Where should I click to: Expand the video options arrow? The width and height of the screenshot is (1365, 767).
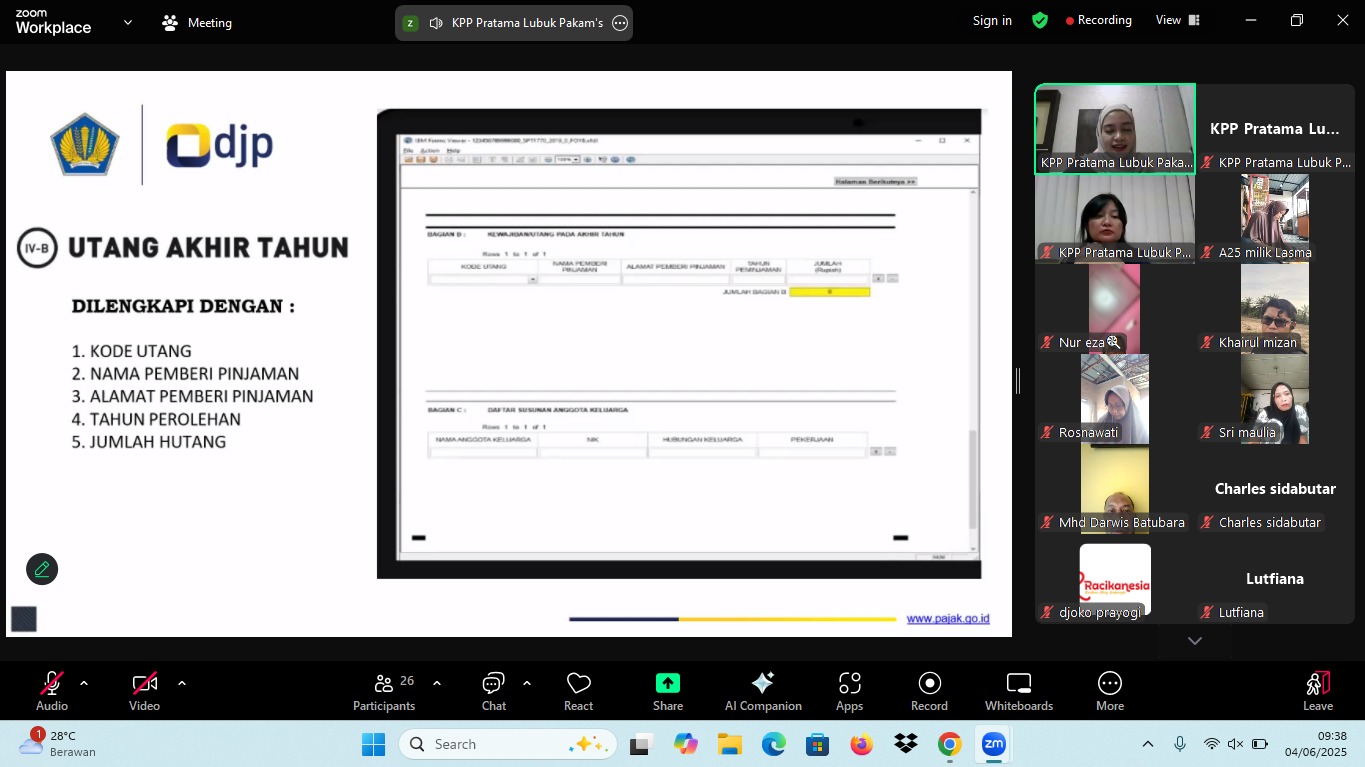pos(182,683)
